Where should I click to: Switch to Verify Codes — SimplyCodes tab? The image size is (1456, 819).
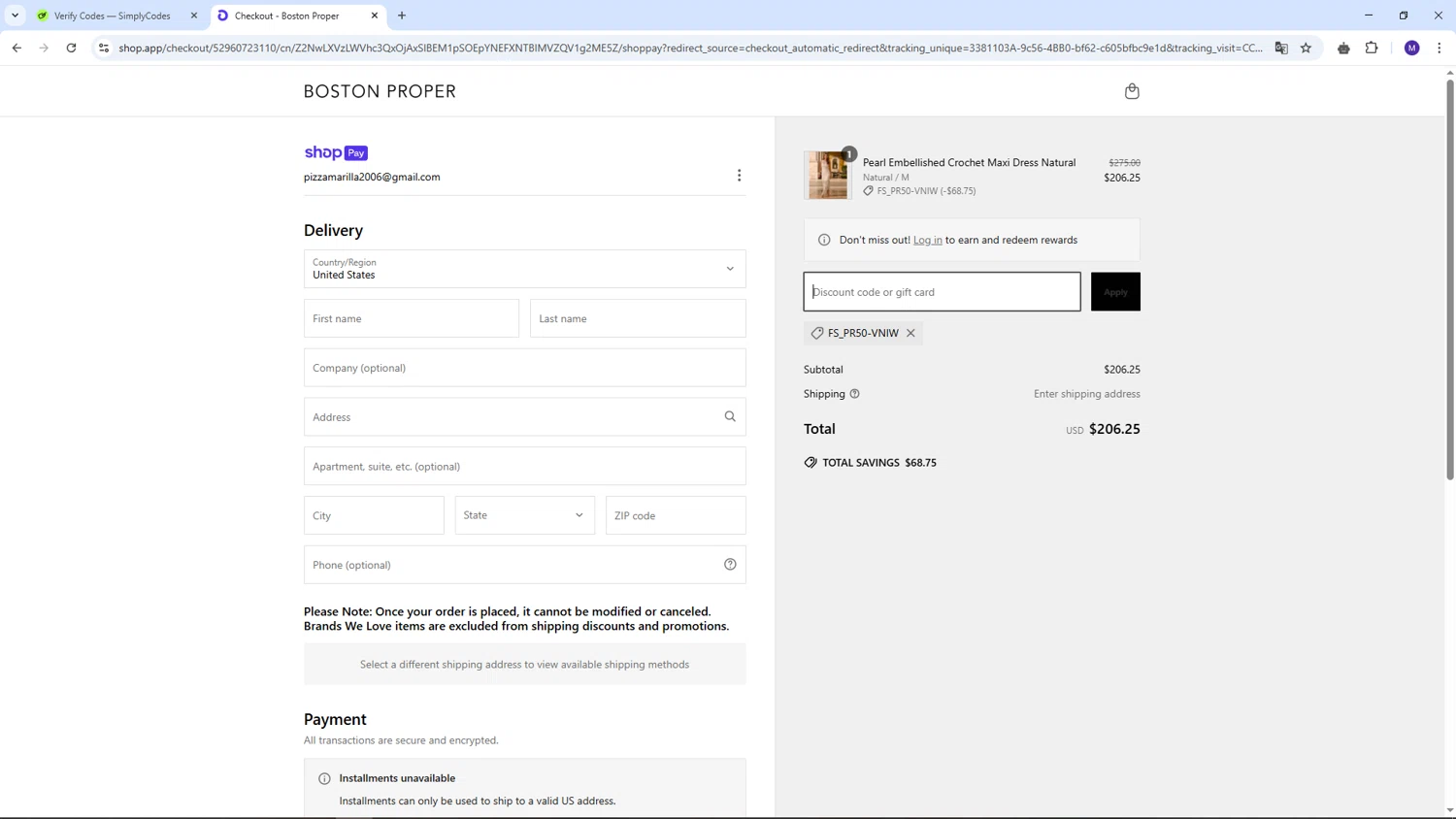(113, 16)
